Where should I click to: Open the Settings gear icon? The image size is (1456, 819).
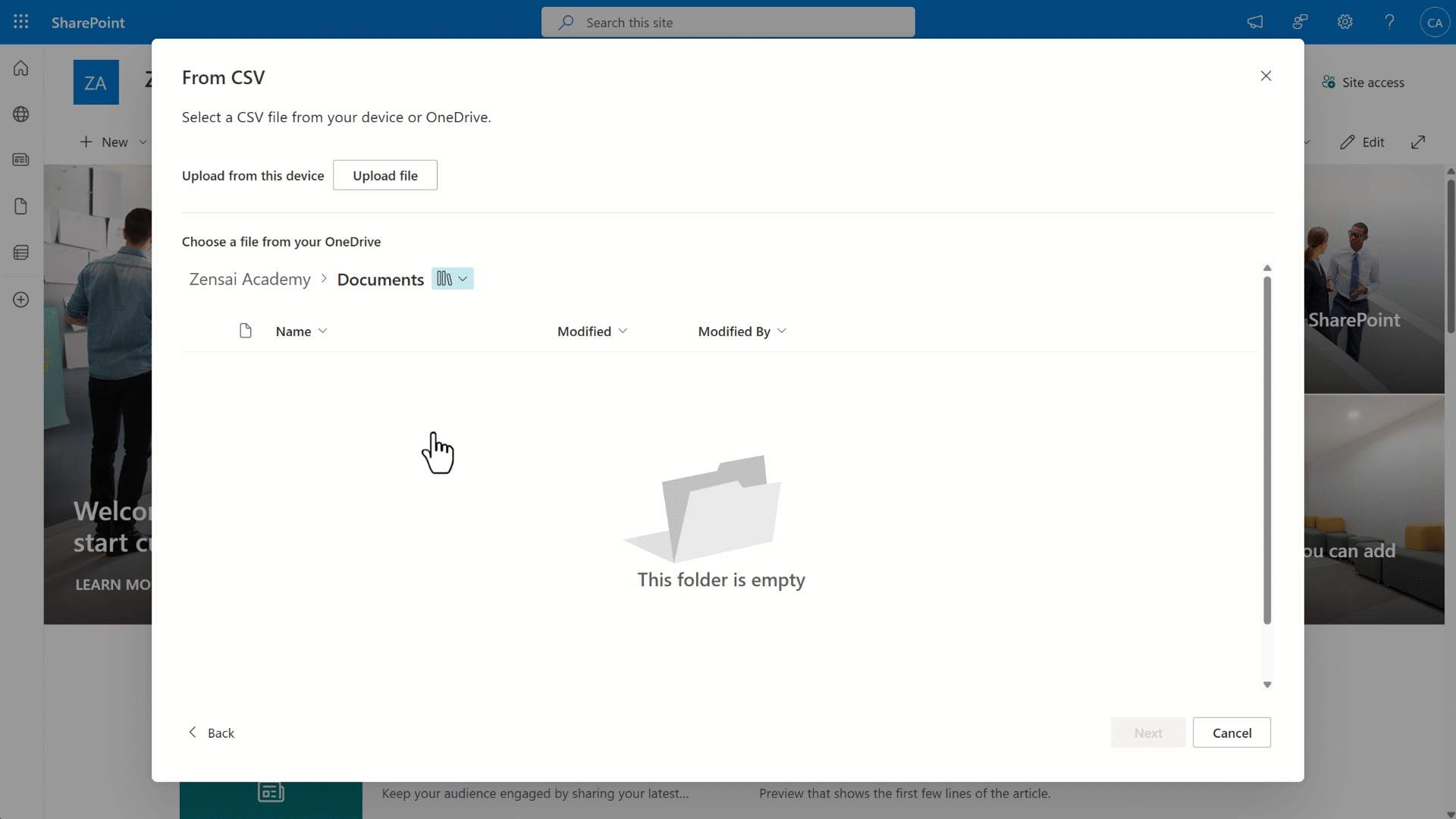(x=1345, y=22)
